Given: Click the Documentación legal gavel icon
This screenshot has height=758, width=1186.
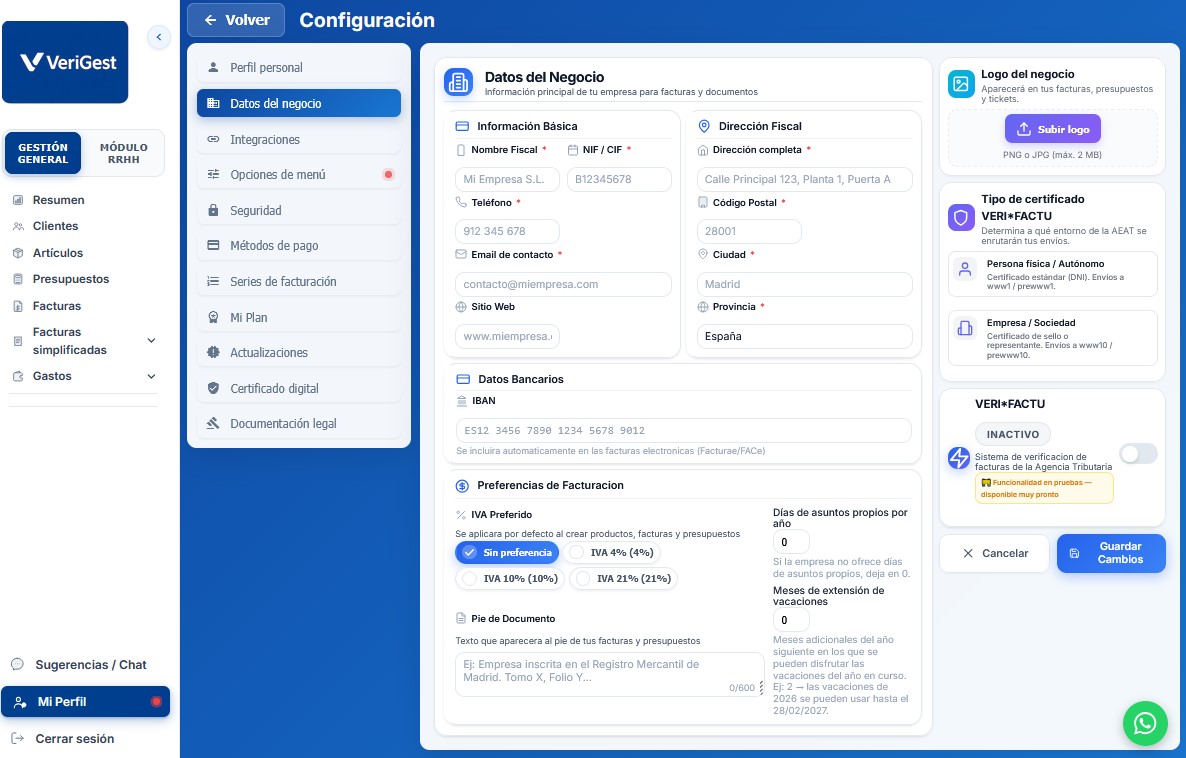Looking at the screenshot, I should 213,424.
